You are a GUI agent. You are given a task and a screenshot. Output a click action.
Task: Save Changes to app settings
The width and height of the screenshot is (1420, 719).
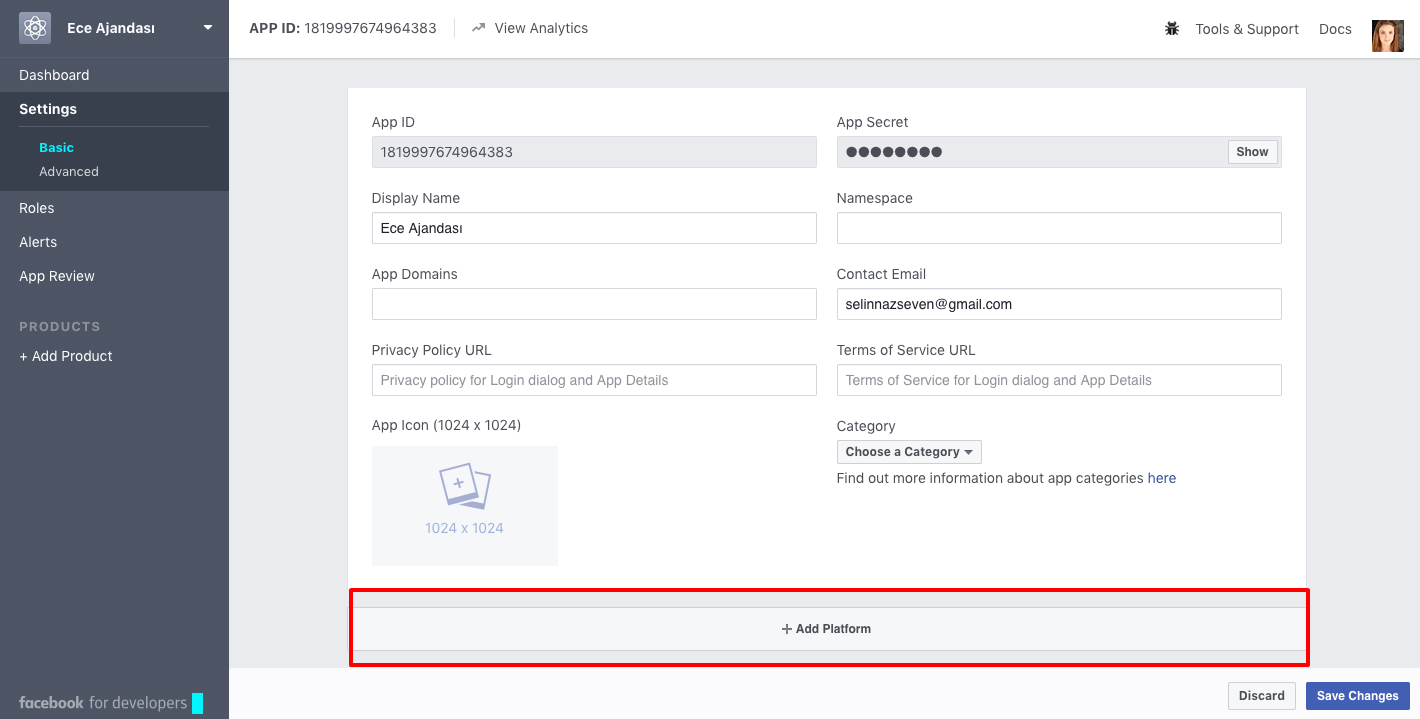pos(1357,696)
